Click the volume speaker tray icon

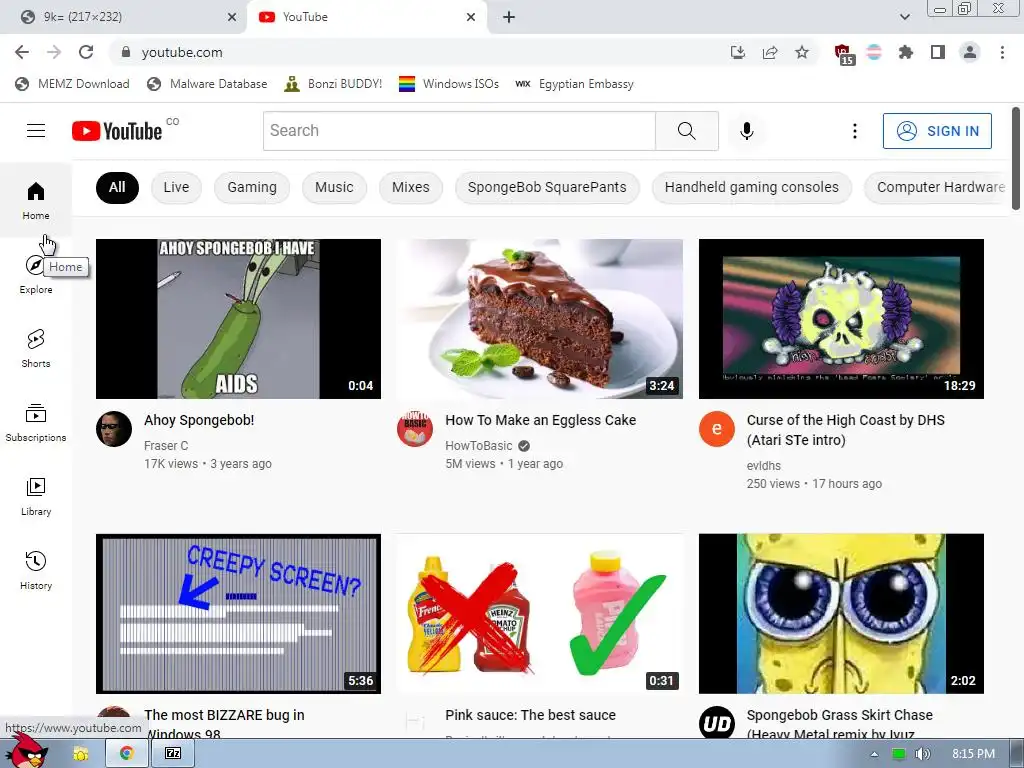point(922,754)
